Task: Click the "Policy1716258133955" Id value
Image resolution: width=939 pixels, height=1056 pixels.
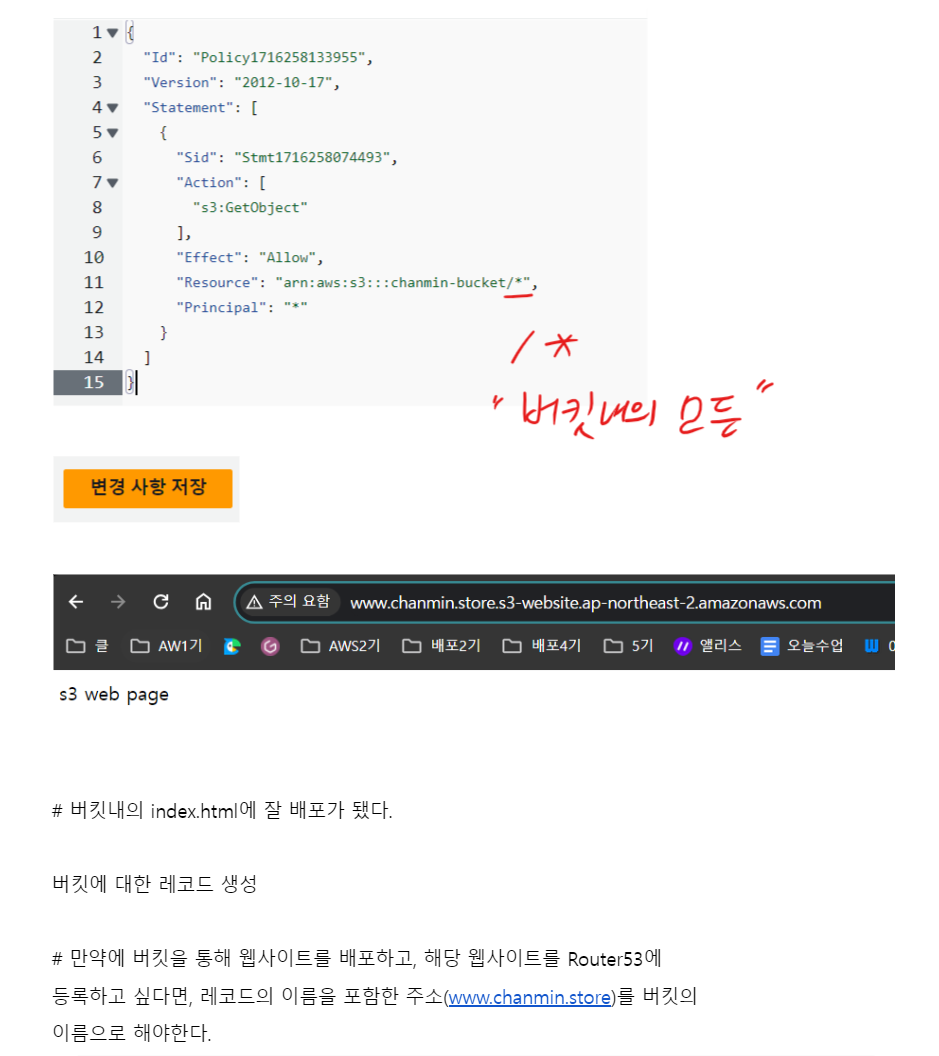Action: pos(279,57)
